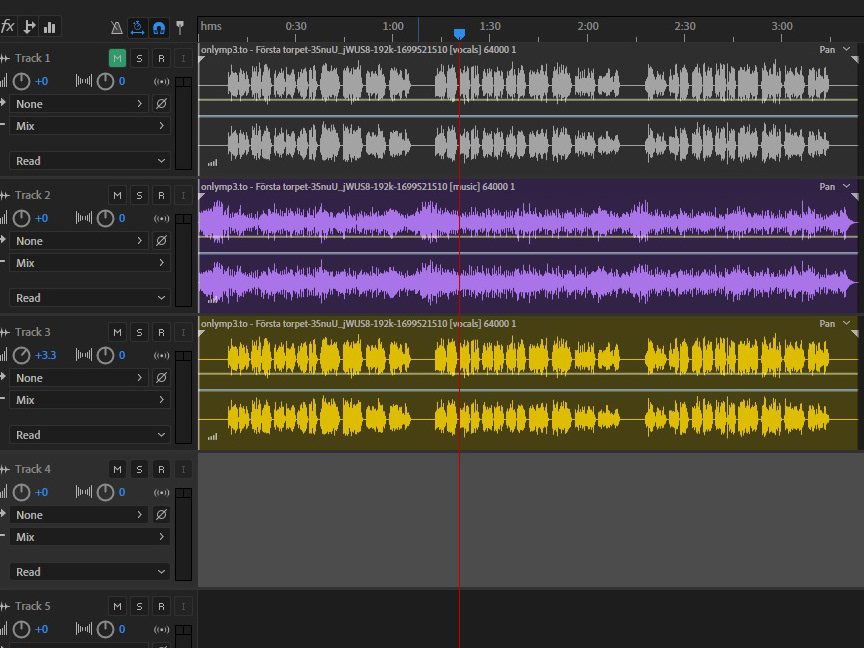Select the purple music clip on Track 2

528,247
